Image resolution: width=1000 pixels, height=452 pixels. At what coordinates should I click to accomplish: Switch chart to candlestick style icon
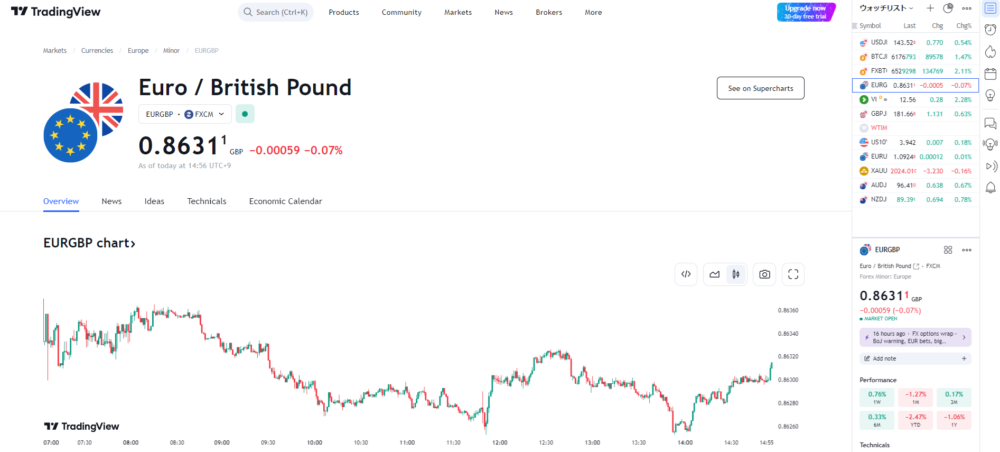coord(736,275)
